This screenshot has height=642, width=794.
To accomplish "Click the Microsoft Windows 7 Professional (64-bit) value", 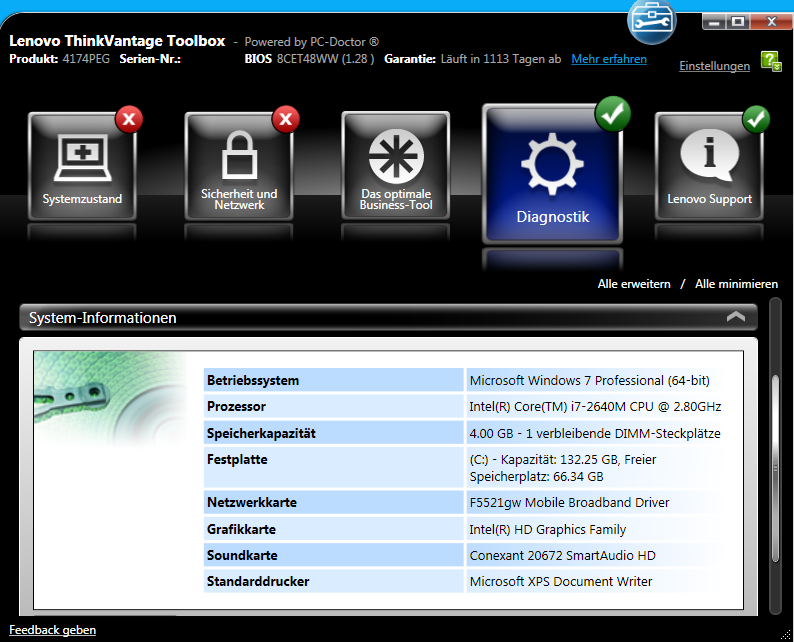I will (x=589, y=380).
